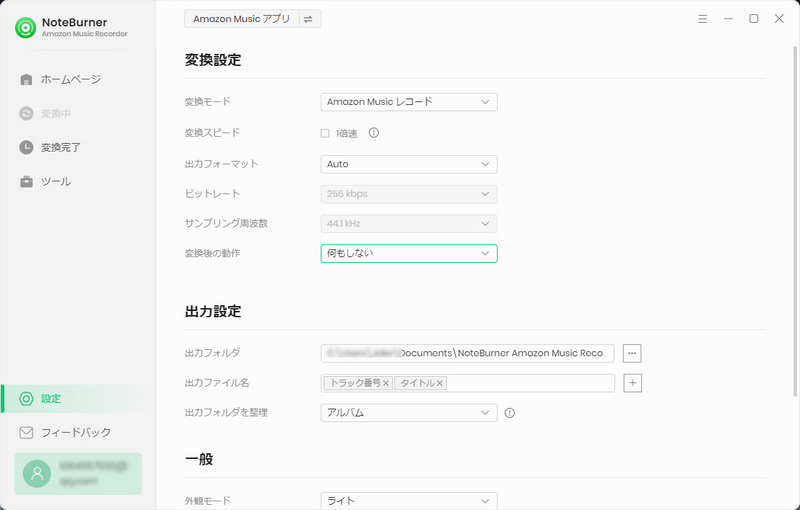The height and width of the screenshot is (510, 800).
Task: Open the サンプリング周波数 44.1 kHz dropdown
Action: 409,223
